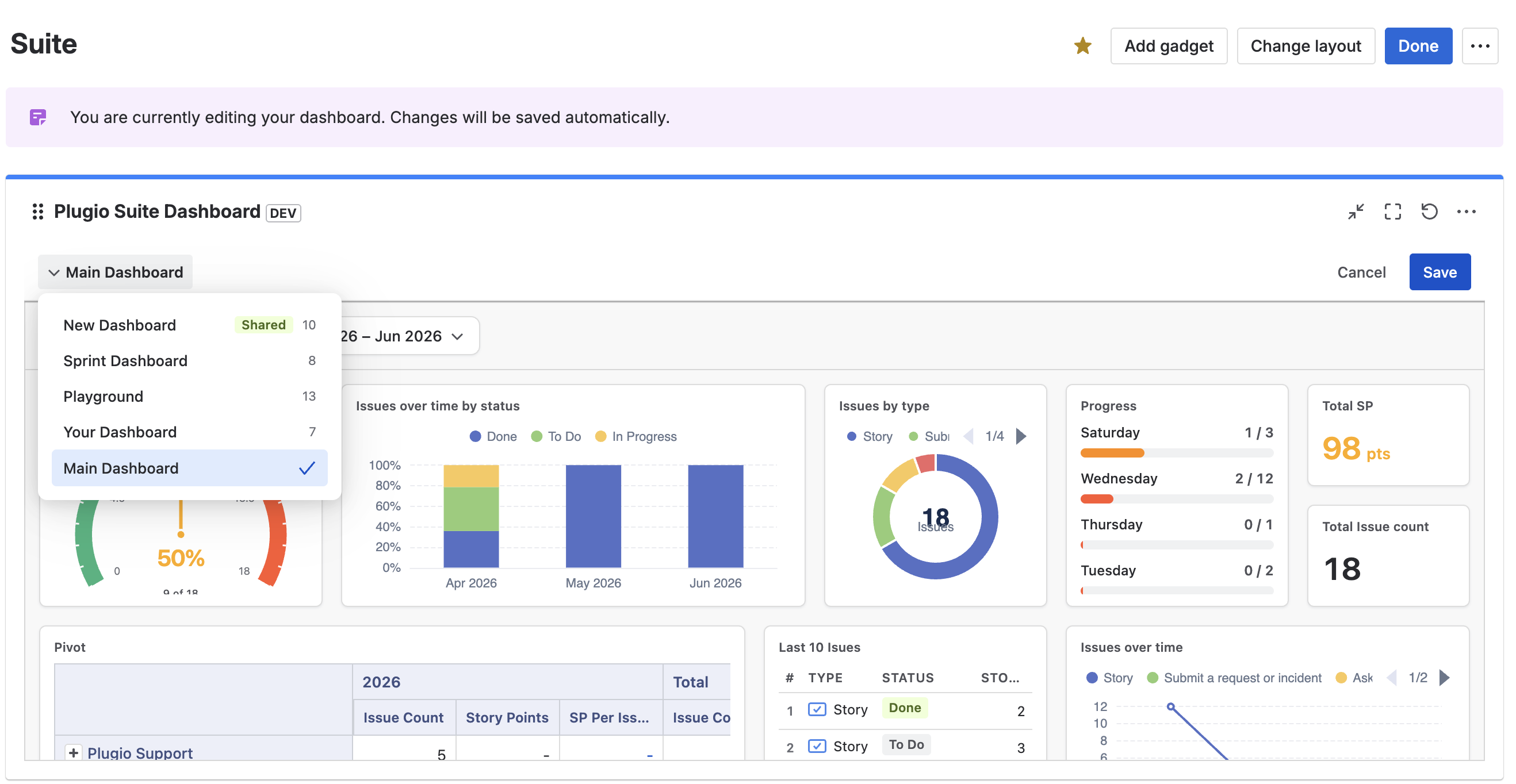Choose Playground from the dashboard list
1516x784 pixels.
point(190,397)
